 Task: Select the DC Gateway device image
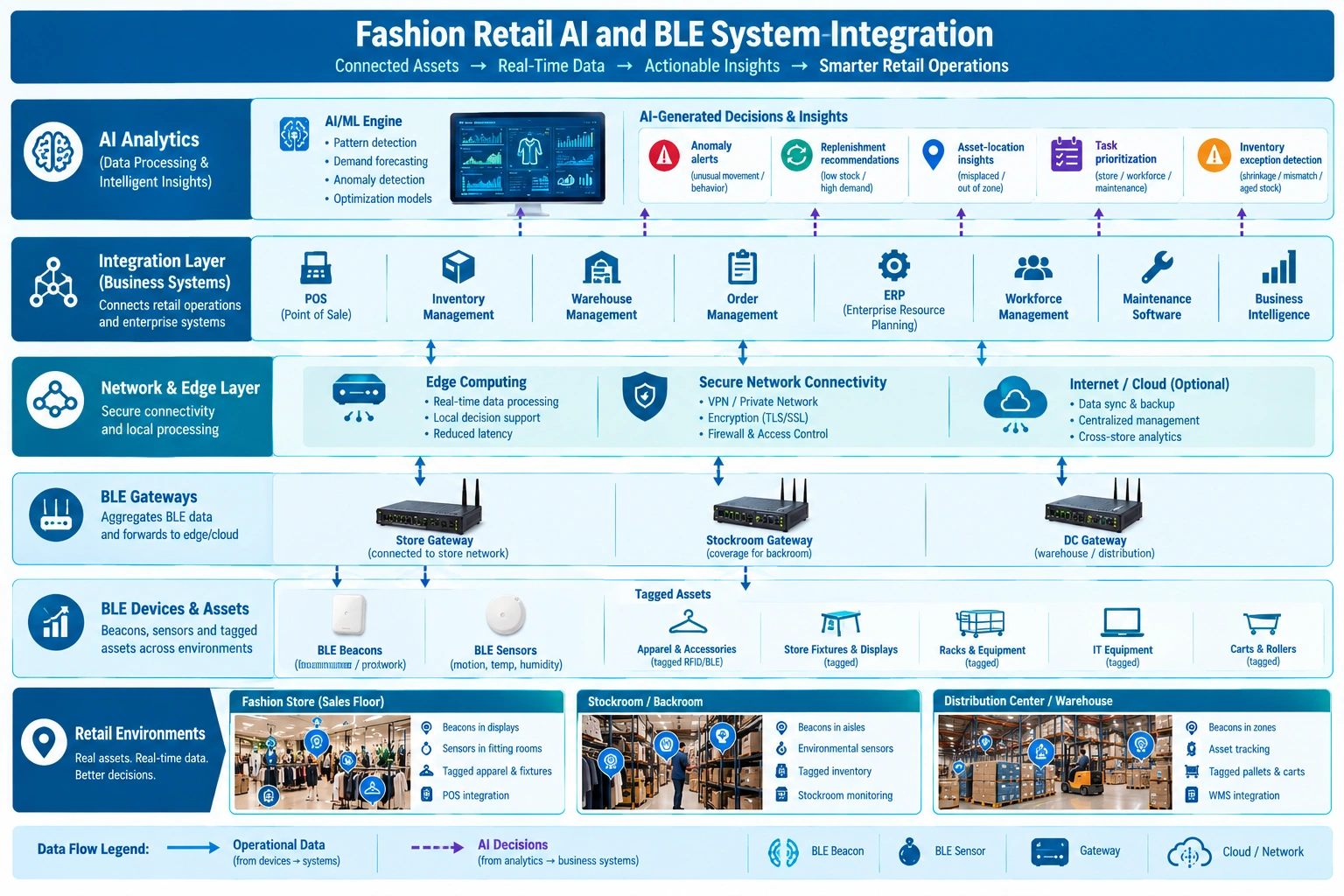[1094, 507]
